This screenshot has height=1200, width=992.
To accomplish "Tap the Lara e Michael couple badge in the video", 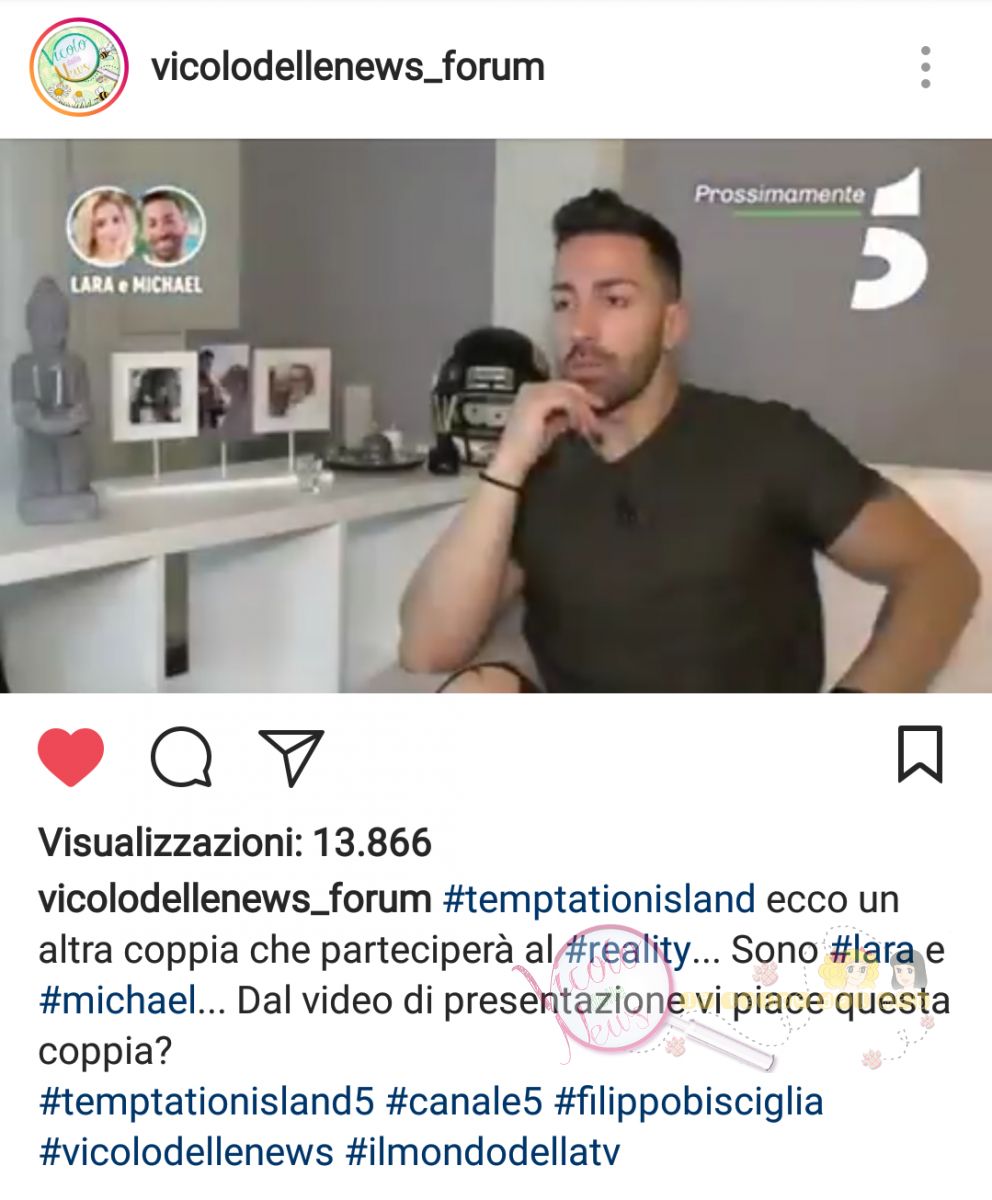I will click(136, 240).
